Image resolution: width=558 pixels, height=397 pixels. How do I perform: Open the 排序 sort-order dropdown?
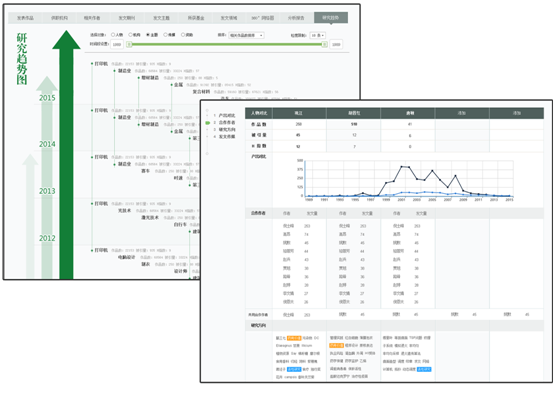click(246, 35)
